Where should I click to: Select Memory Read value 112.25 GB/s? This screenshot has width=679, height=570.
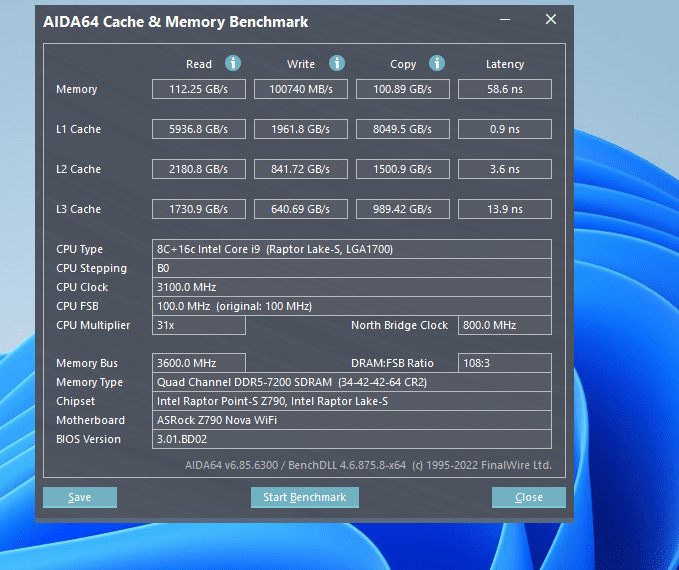(x=199, y=89)
